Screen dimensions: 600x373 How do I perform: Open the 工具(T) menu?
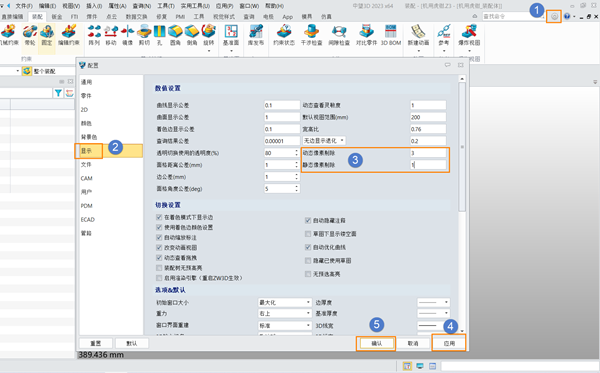(x=166, y=6)
